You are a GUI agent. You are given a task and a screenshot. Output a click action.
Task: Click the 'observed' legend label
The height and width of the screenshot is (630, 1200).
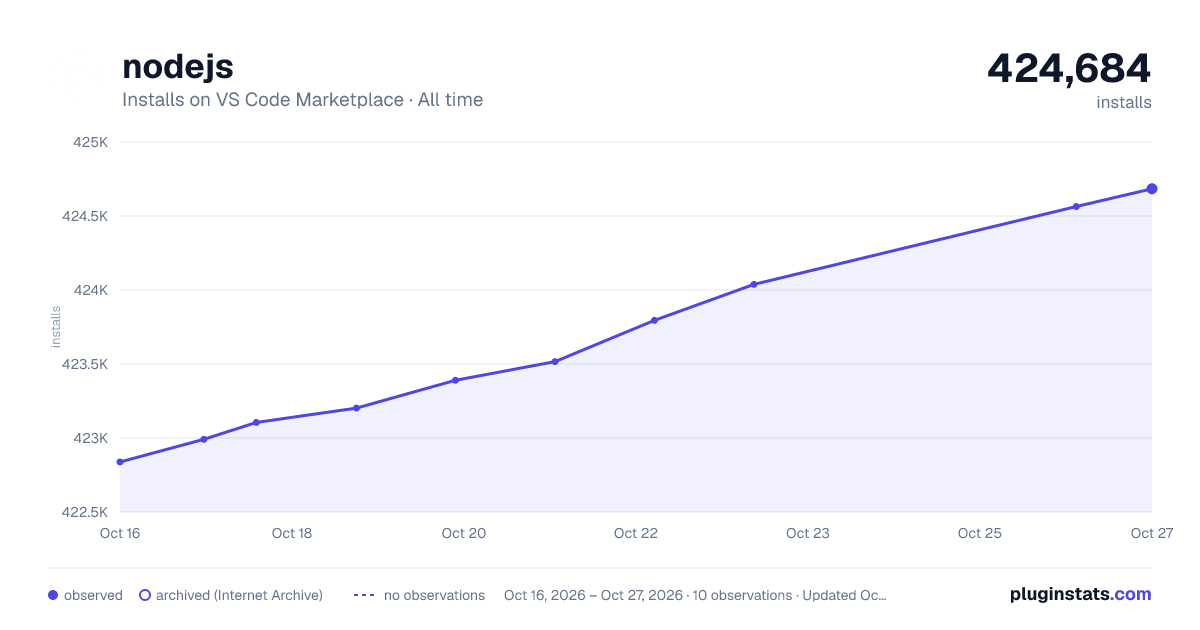(93, 595)
